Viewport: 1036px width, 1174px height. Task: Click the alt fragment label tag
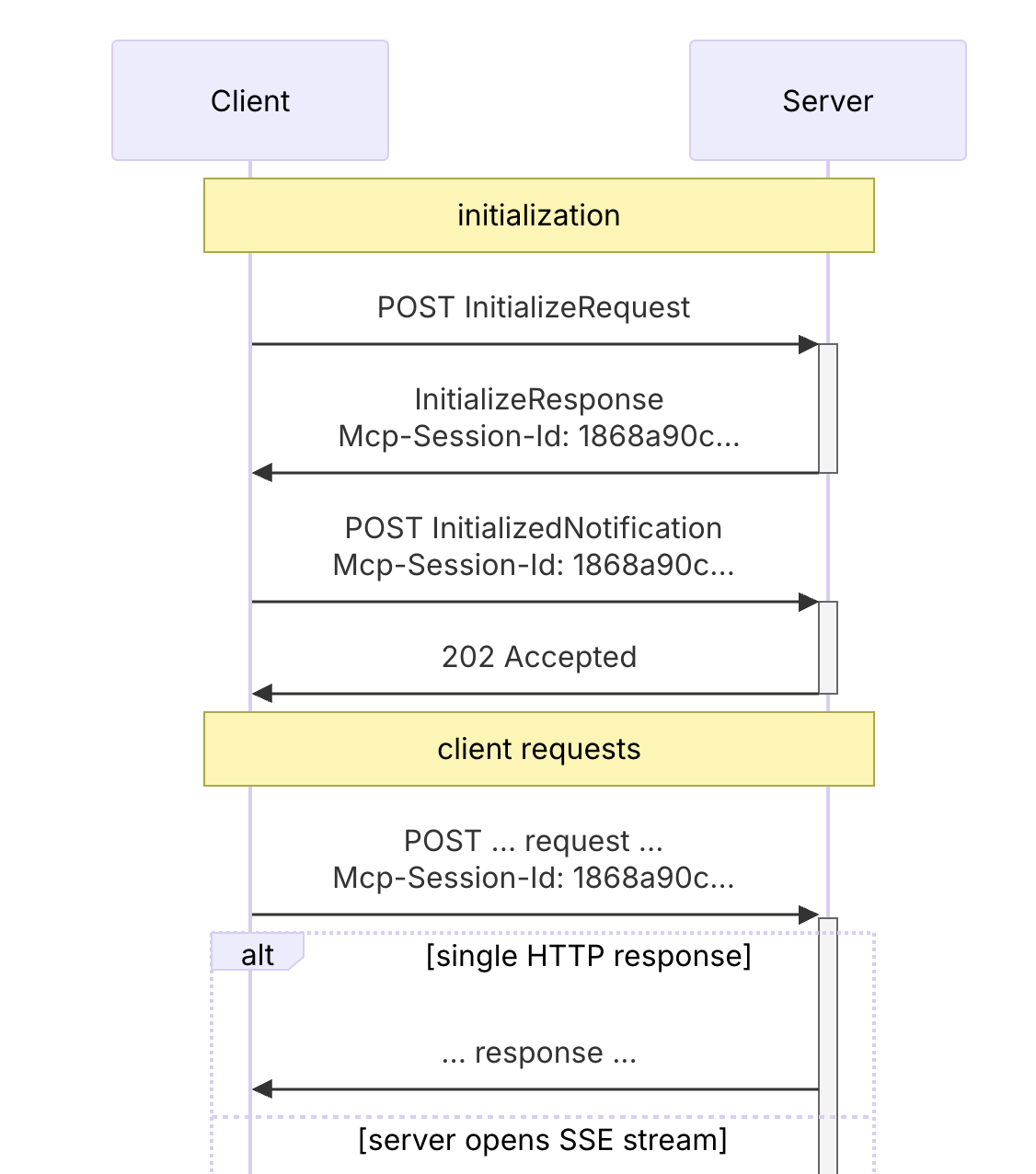[257, 955]
